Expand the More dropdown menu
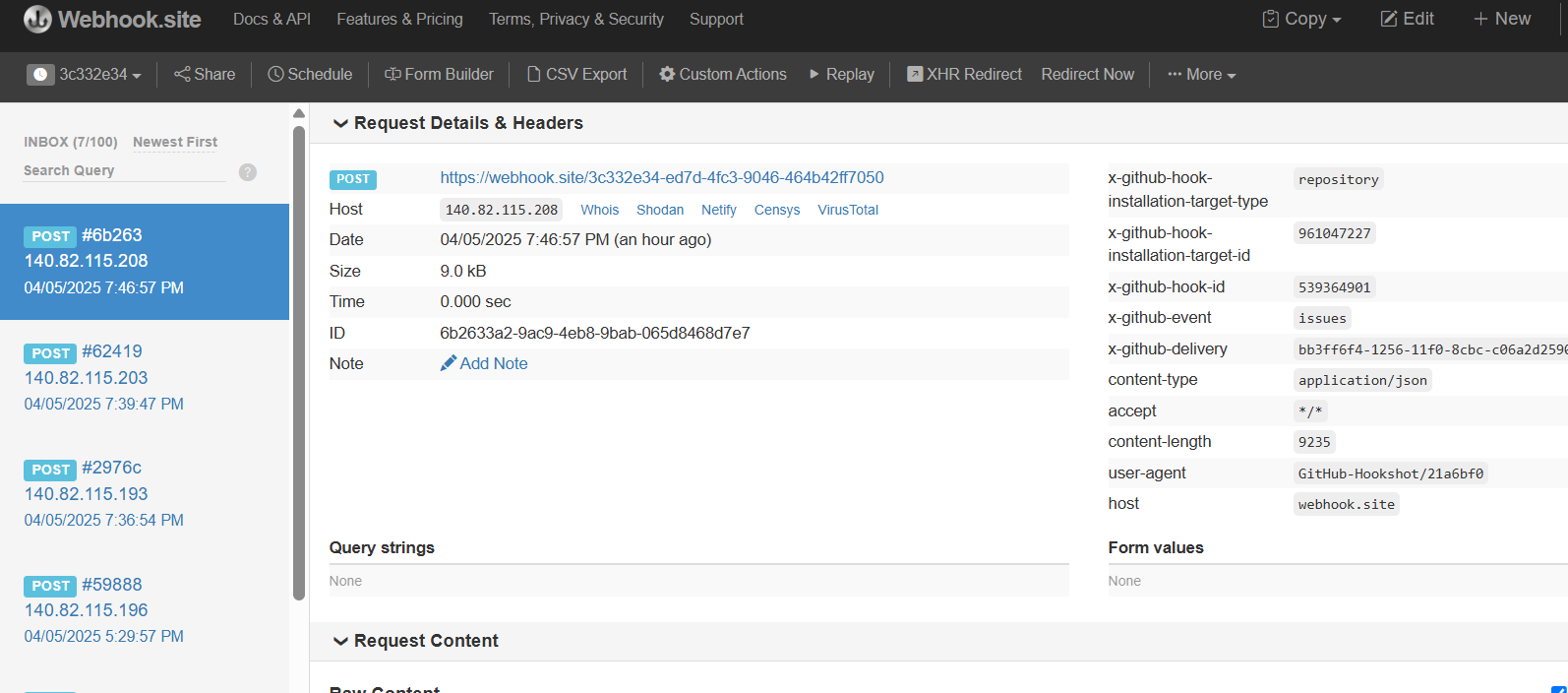This screenshot has width=1568, height=693. pyautogui.click(x=1201, y=75)
